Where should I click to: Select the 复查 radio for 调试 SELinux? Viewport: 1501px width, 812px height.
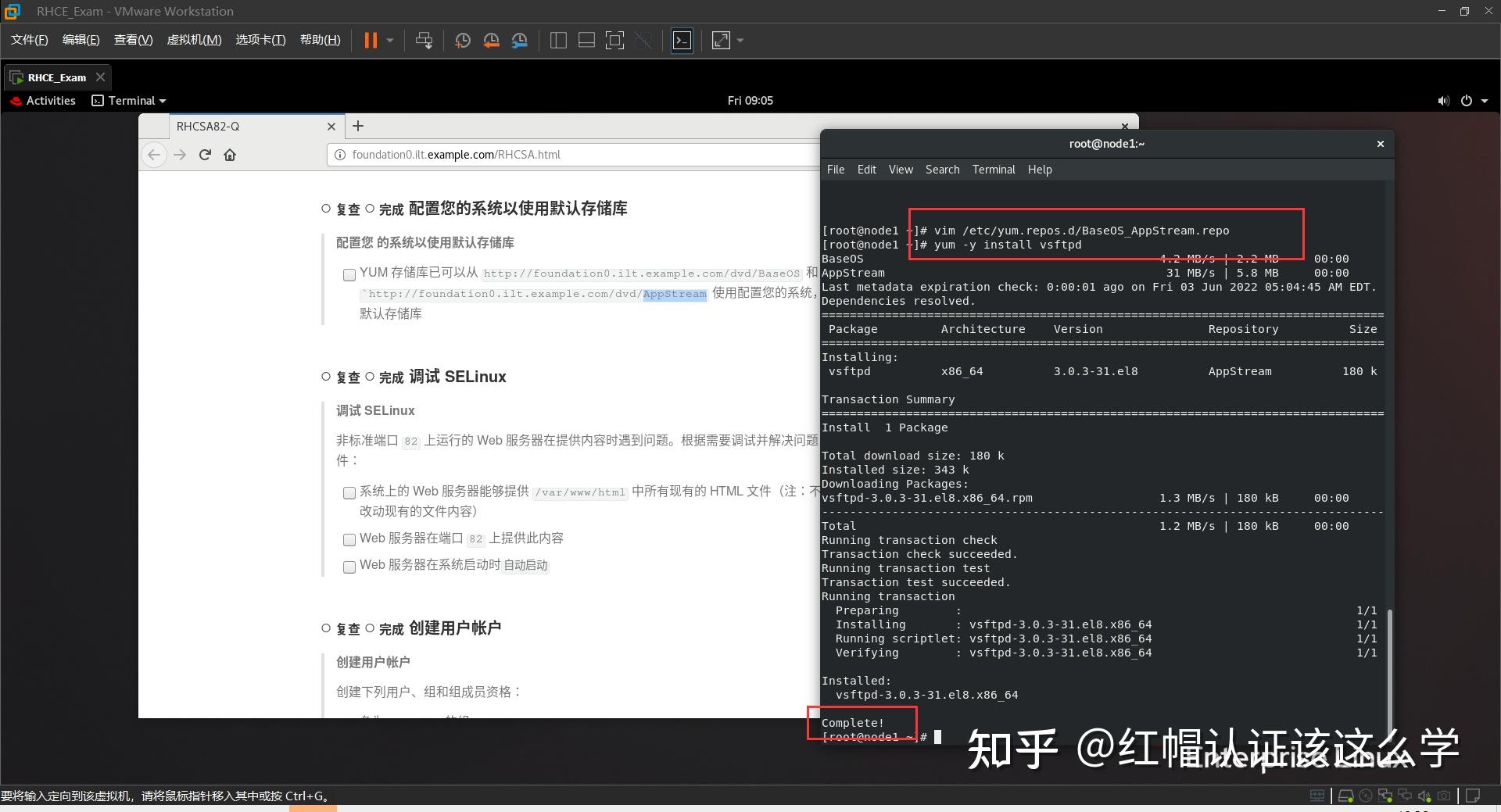(x=326, y=377)
